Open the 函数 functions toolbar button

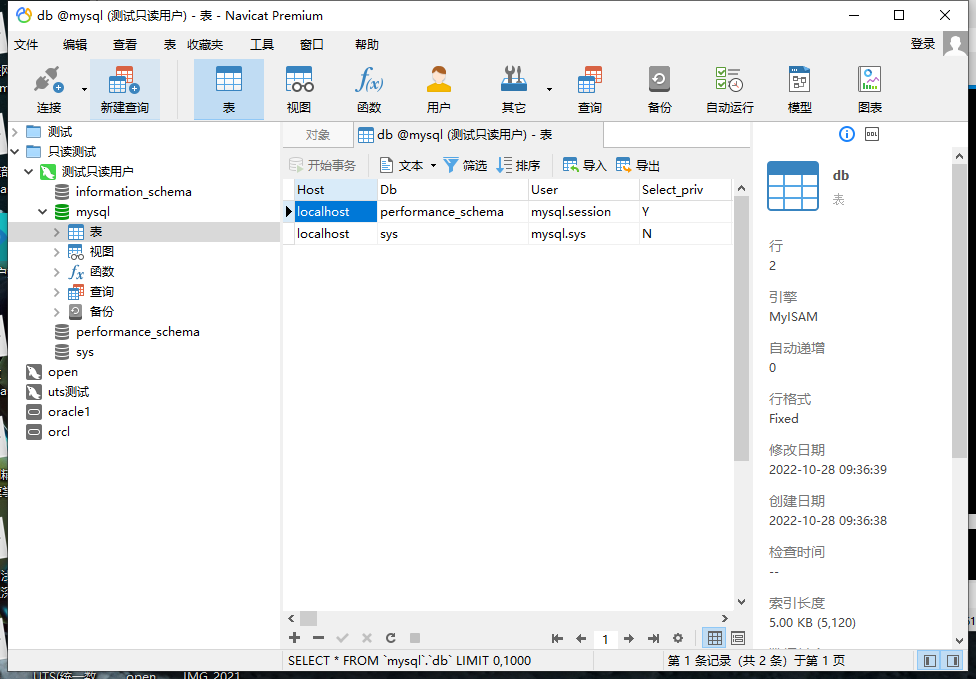(x=369, y=90)
